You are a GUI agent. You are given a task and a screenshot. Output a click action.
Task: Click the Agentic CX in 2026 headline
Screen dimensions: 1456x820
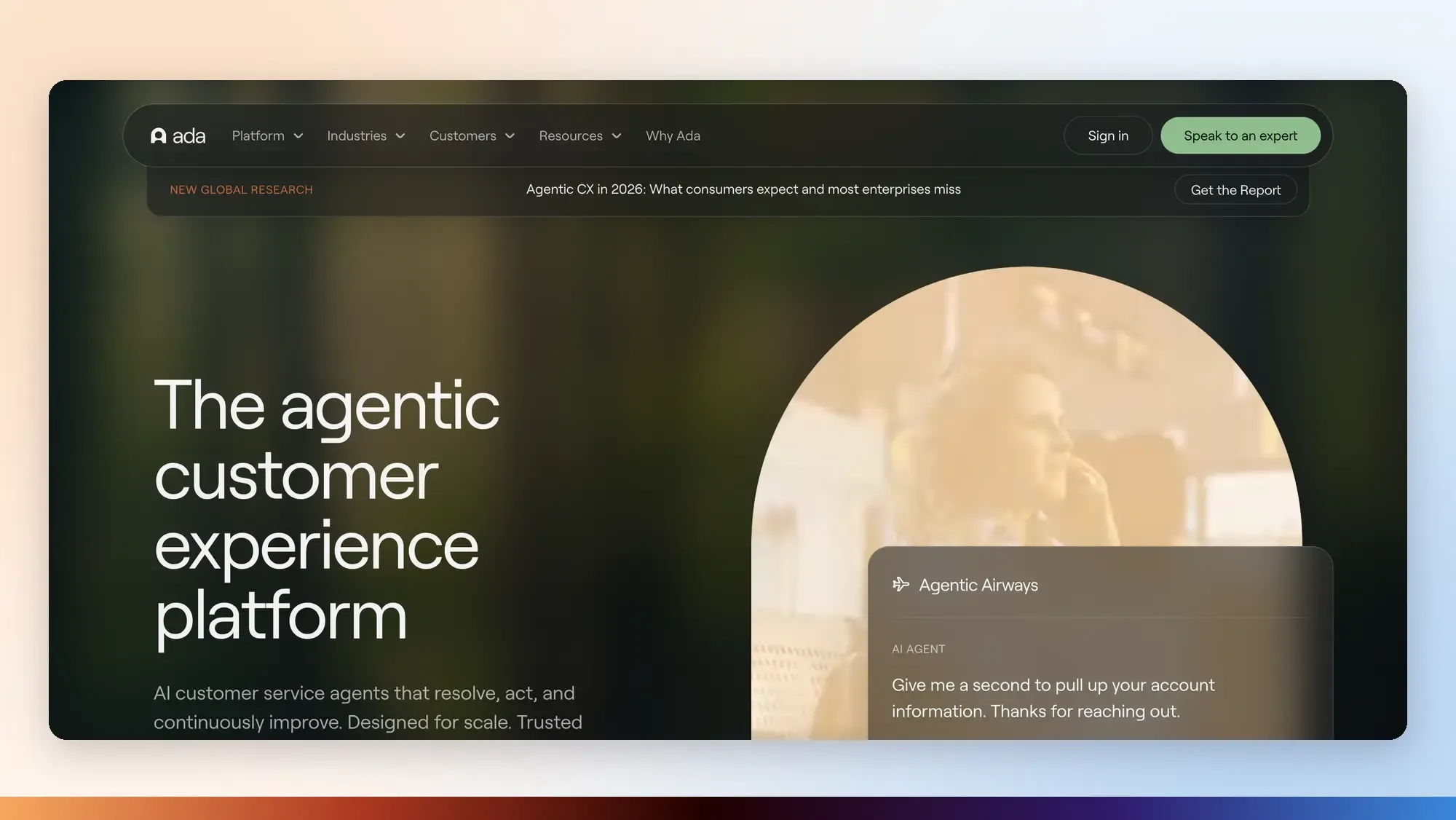click(743, 189)
